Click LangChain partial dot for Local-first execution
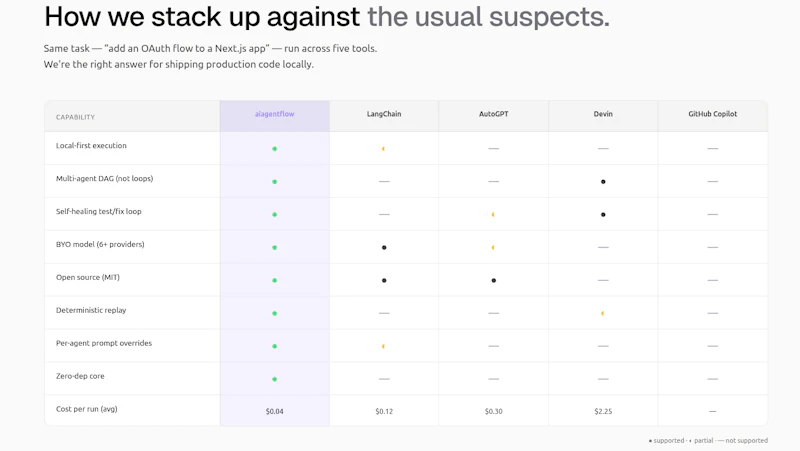This screenshot has height=451, width=800. click(x=383, y=148)
